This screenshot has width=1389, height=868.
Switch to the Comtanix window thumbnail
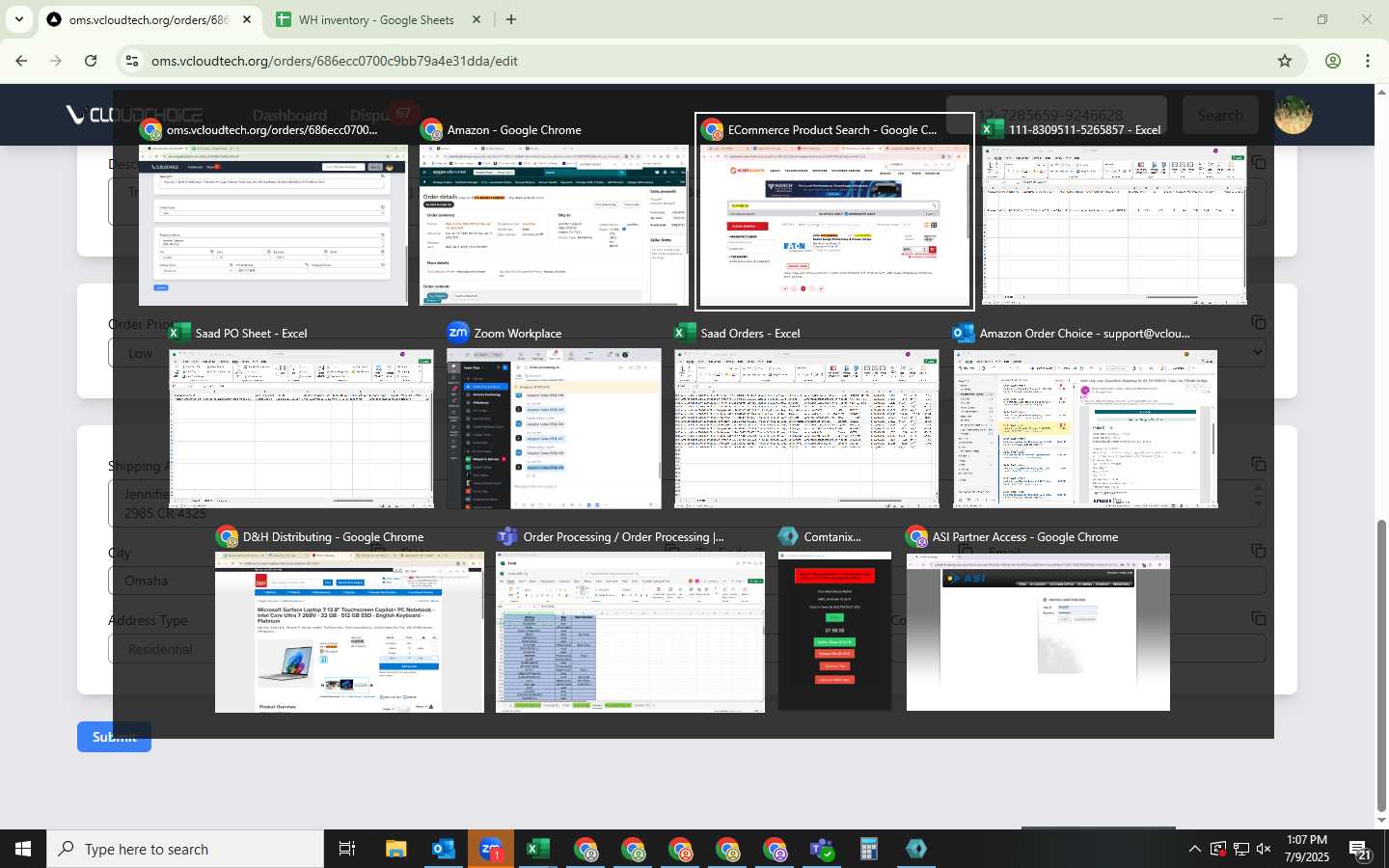(x=834, y=633)
